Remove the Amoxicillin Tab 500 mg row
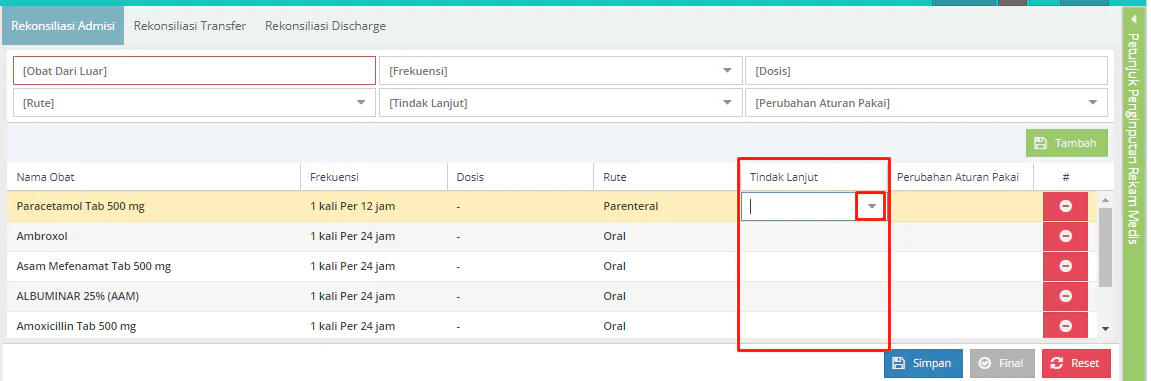 click(1065, 326)
